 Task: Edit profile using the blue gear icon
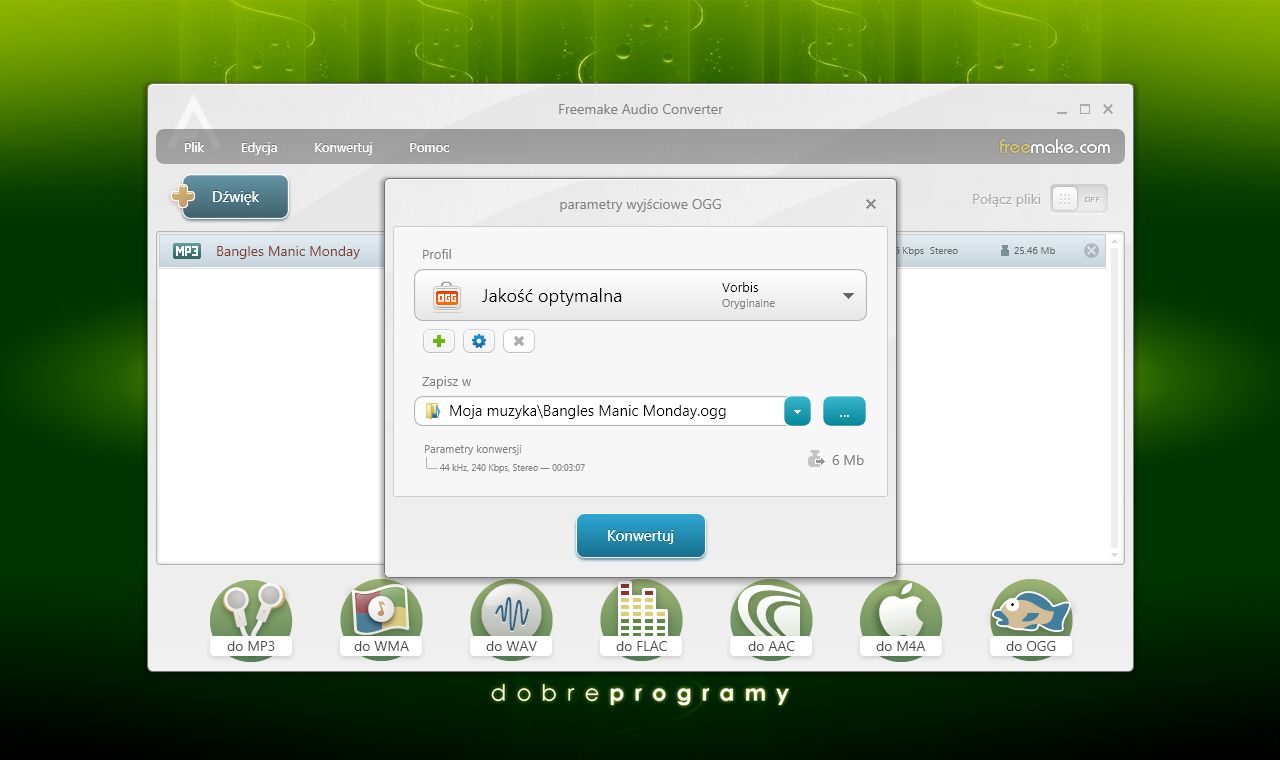point(479,341)
